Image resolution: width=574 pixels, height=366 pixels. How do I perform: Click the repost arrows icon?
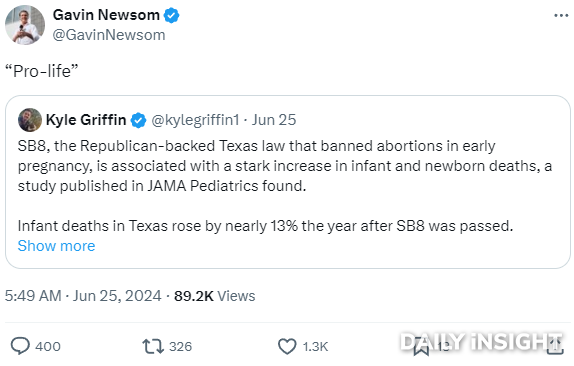[153, 346]
